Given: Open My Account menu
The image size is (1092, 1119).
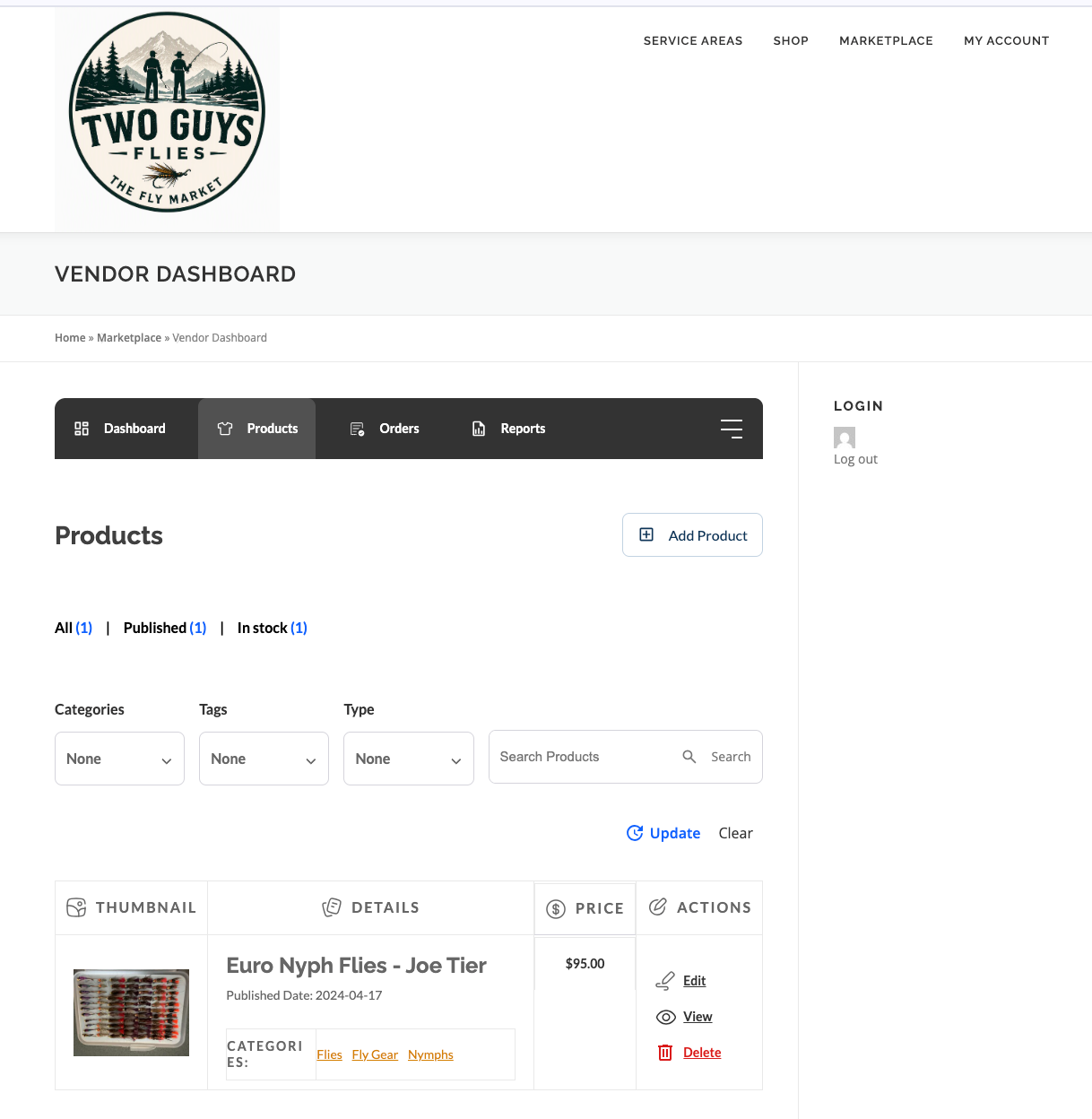Looking at the screenshot, I should [1006, 40].
